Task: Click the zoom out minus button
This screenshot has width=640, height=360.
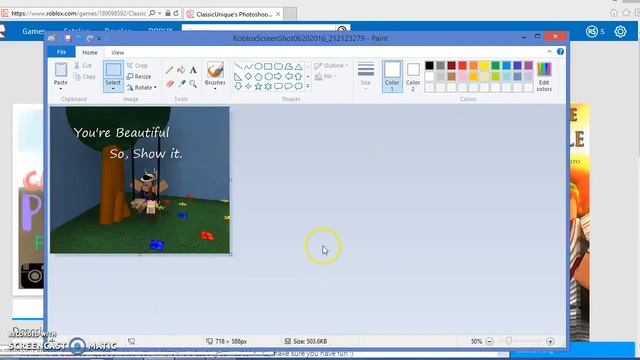Action: tap(490, 341)
